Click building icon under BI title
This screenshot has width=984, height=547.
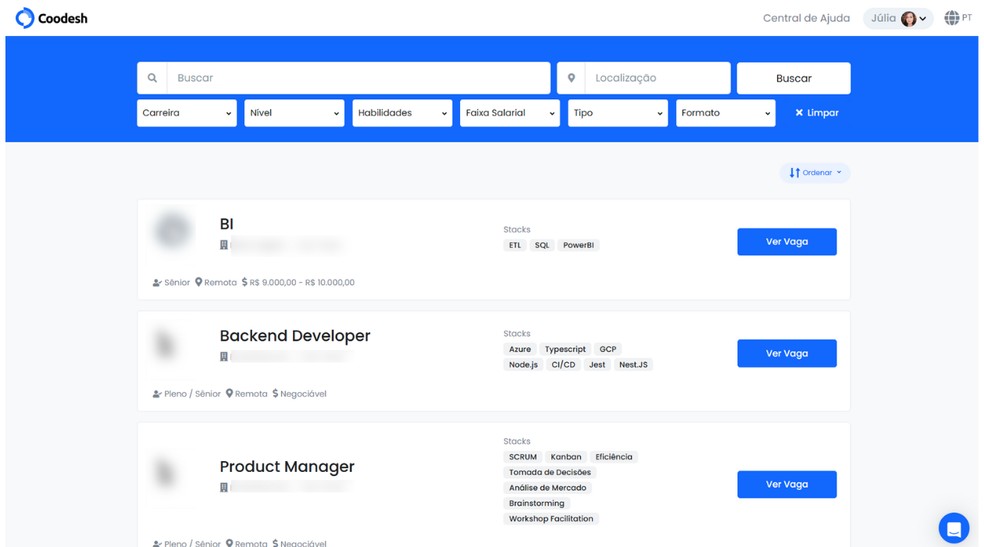[224, 245]
